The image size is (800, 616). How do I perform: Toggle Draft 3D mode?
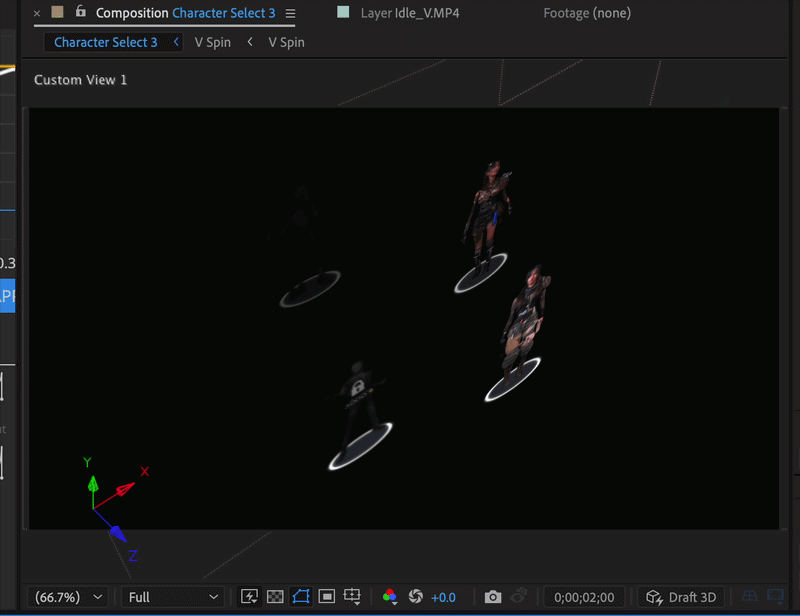point(681,597)
